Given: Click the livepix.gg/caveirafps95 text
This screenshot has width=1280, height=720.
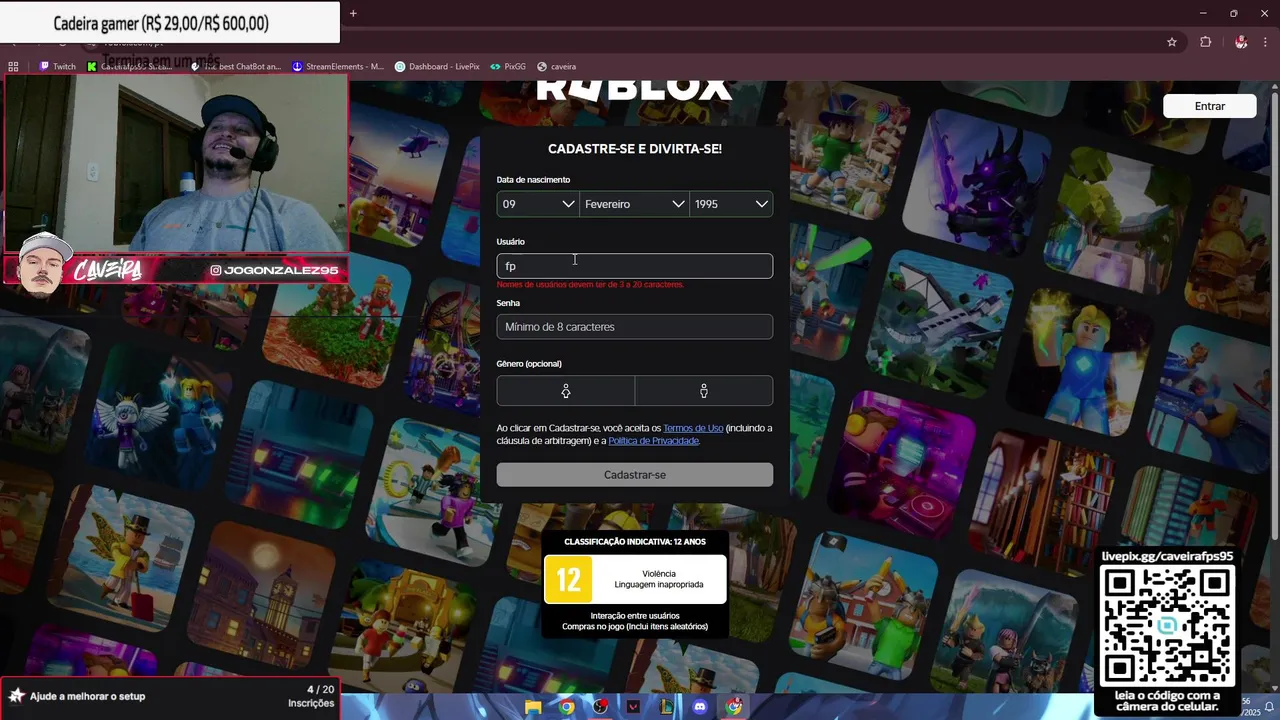Looking at the screenshot, I should [x=1167, y=556].
